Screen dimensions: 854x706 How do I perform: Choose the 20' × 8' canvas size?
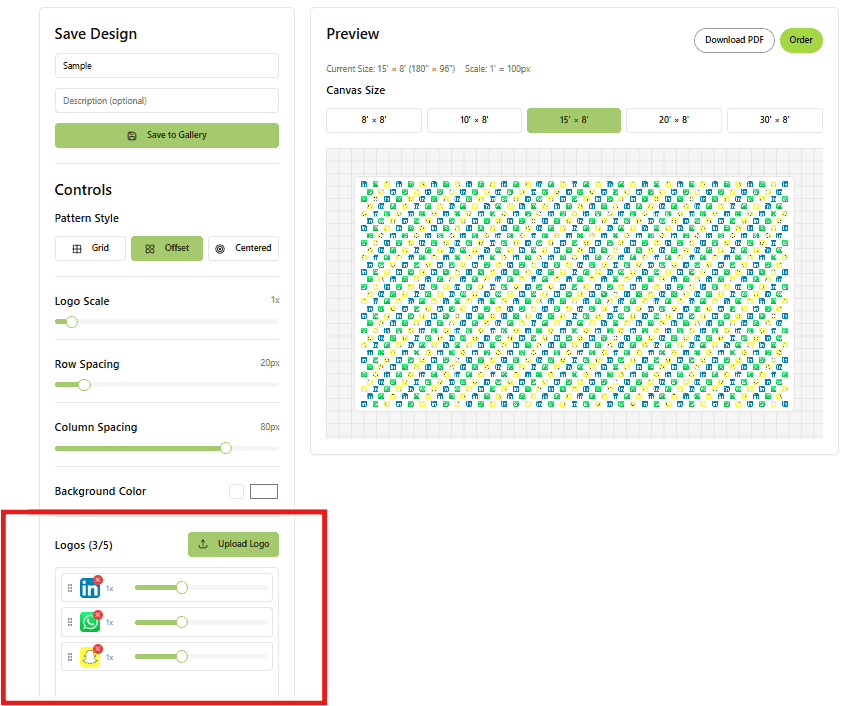[x=674, y=120]
